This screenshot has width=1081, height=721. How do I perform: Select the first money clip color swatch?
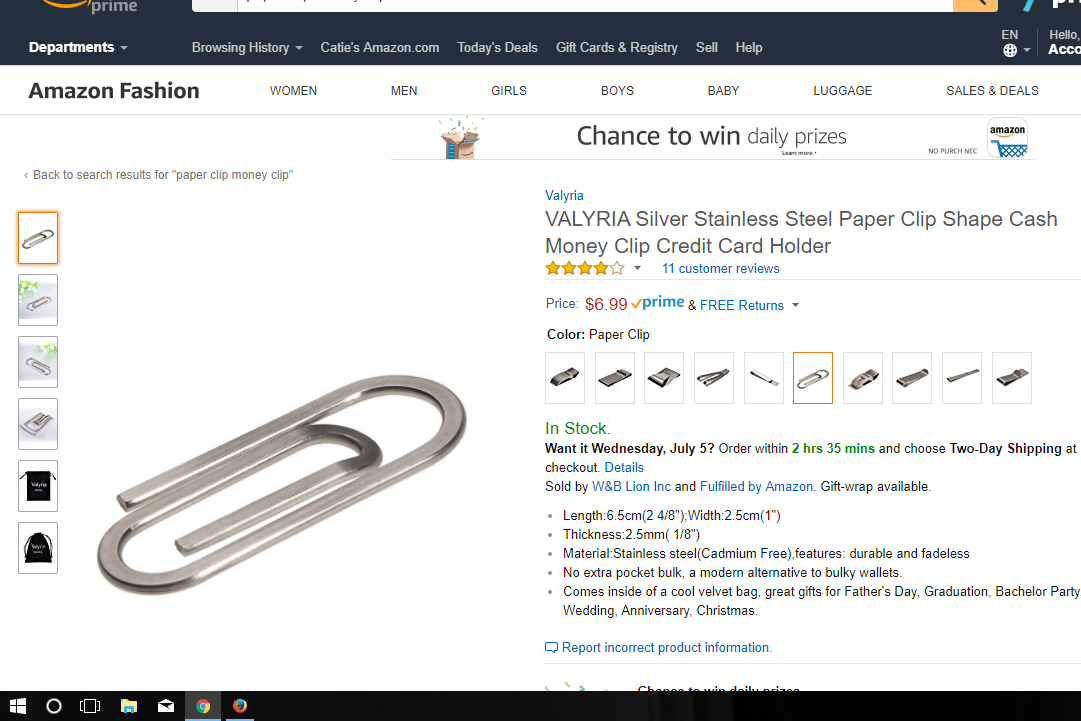(565, 378)
